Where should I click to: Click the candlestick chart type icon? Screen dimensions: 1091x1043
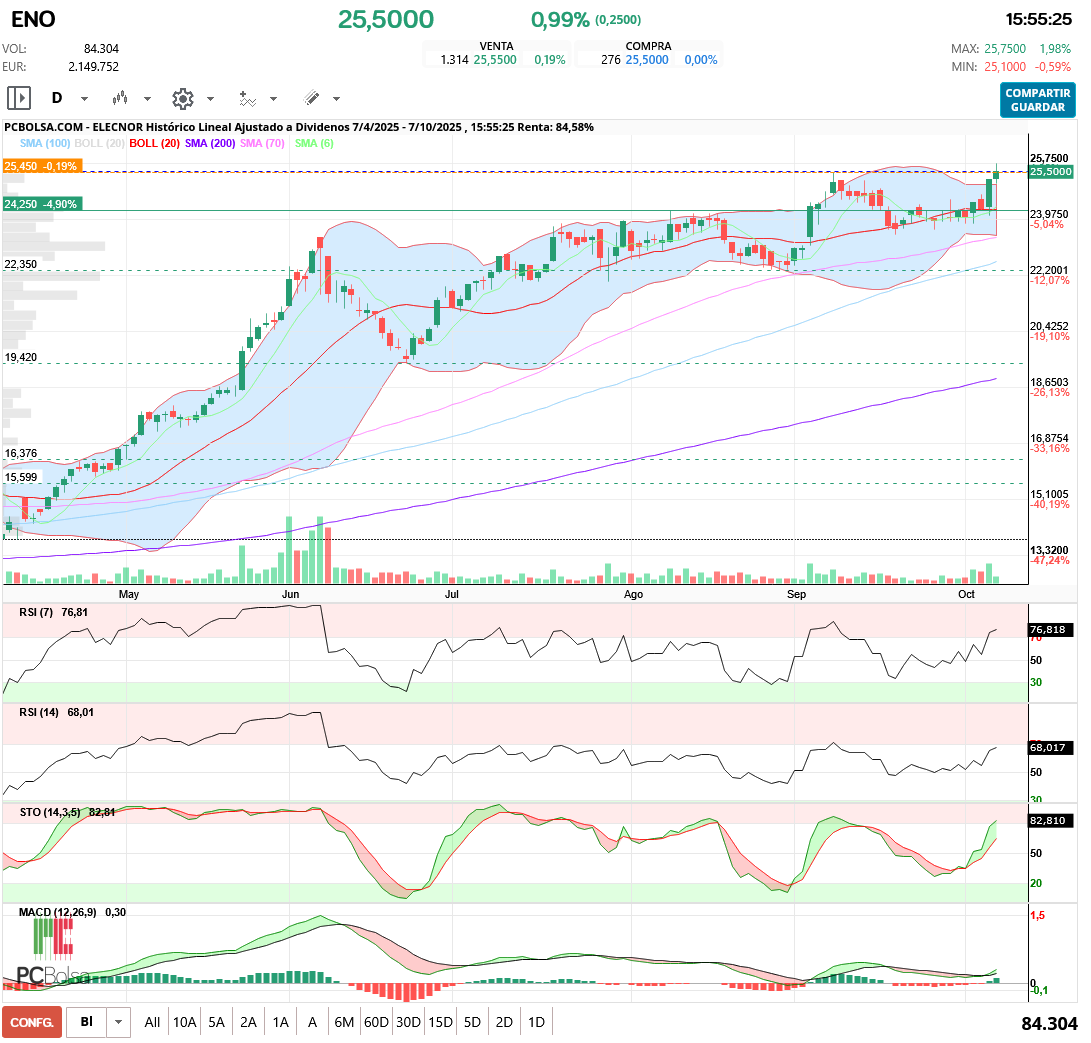[121, 98]
